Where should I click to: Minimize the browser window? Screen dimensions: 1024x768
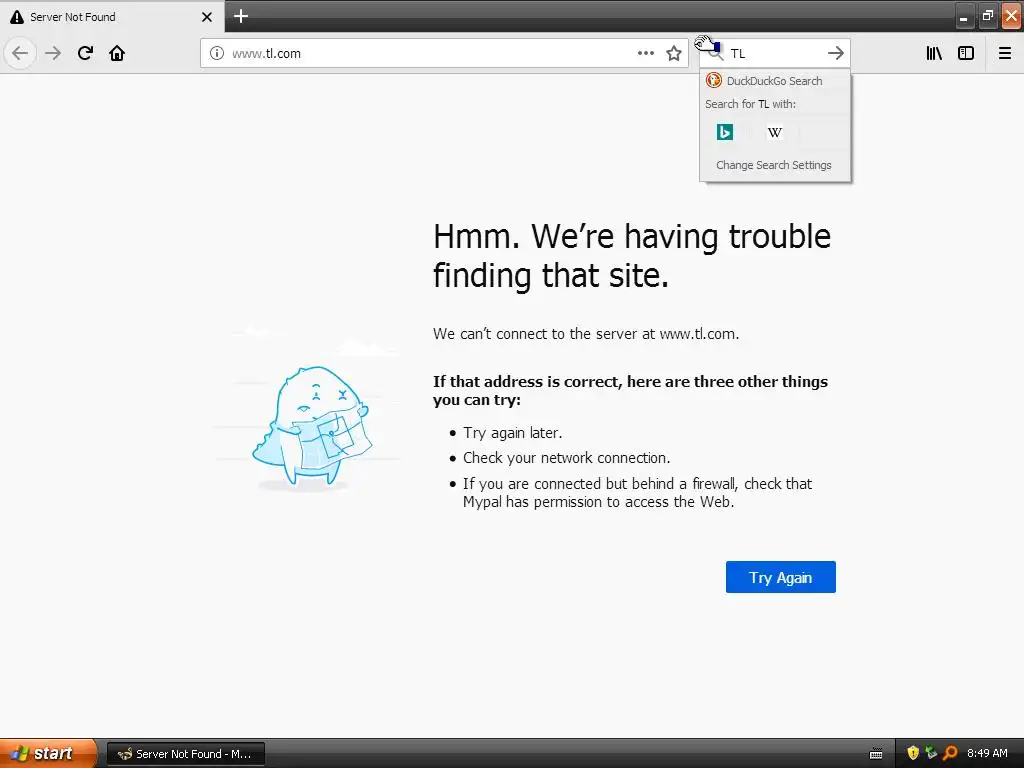click(963, 16)
